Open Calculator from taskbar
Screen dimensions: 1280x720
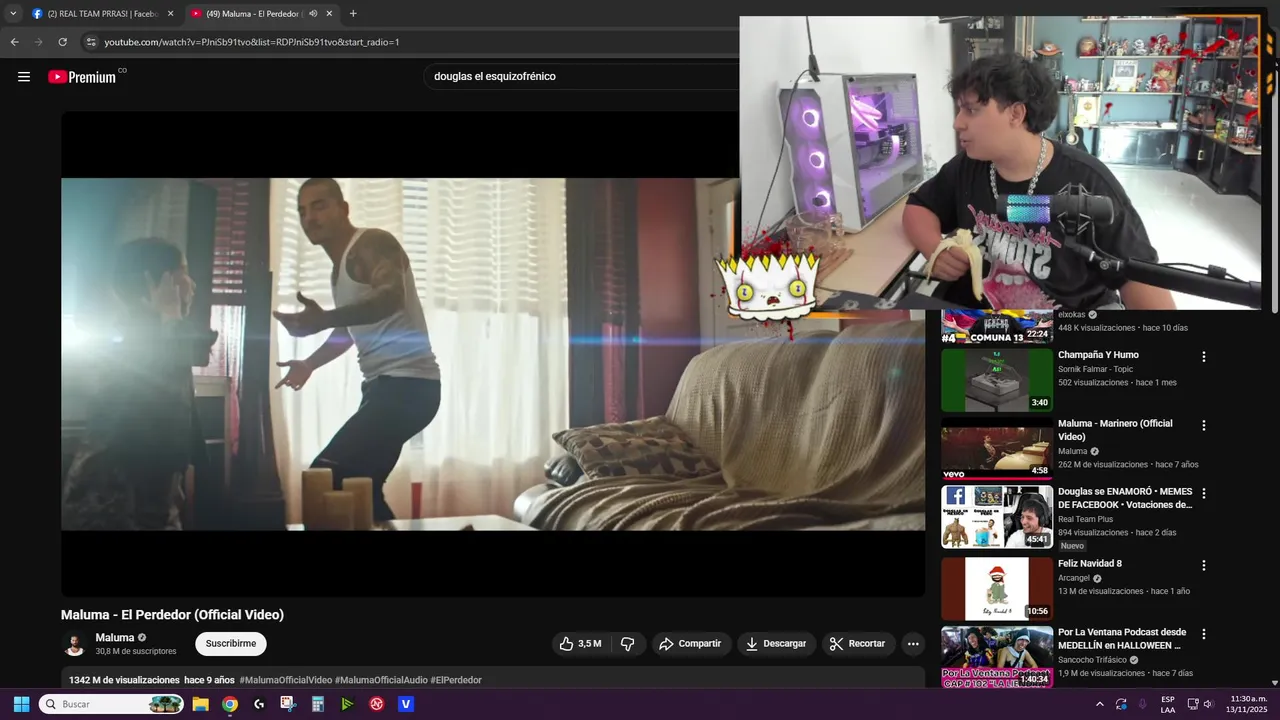pos(318,704)
